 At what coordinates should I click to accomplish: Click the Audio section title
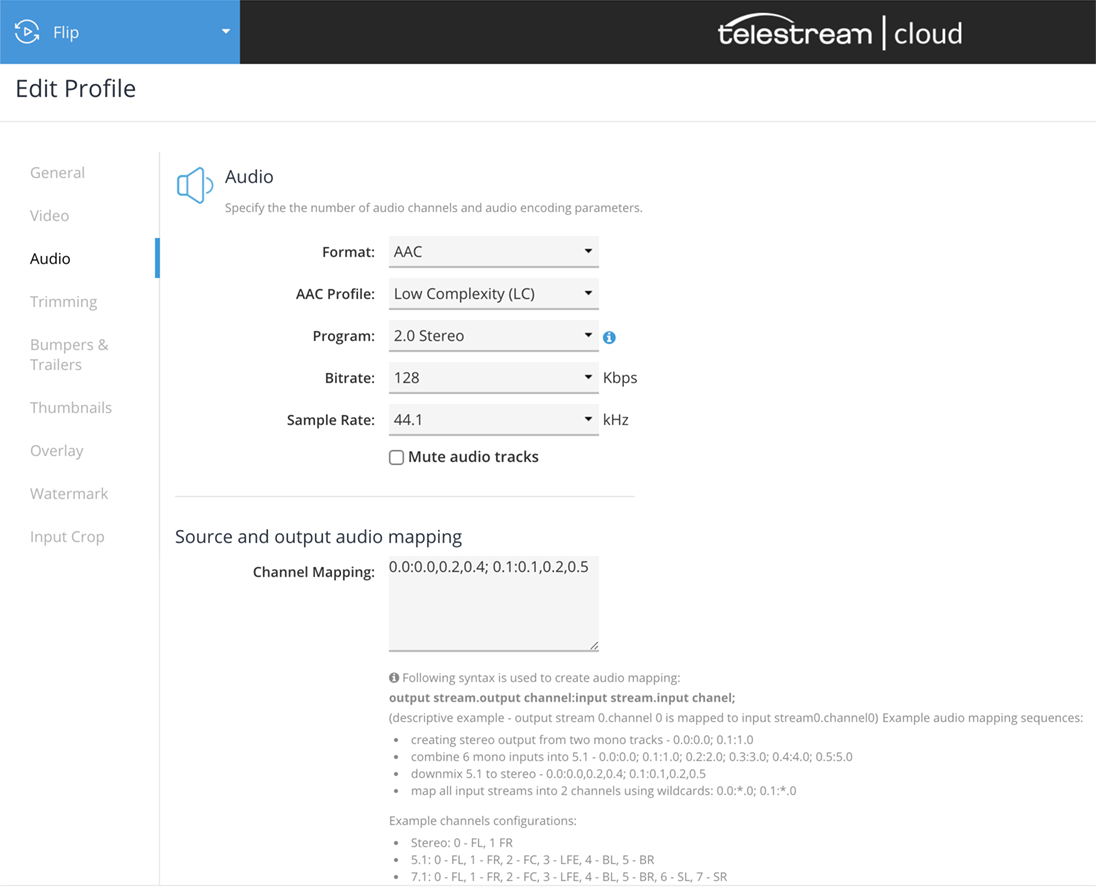249,176
